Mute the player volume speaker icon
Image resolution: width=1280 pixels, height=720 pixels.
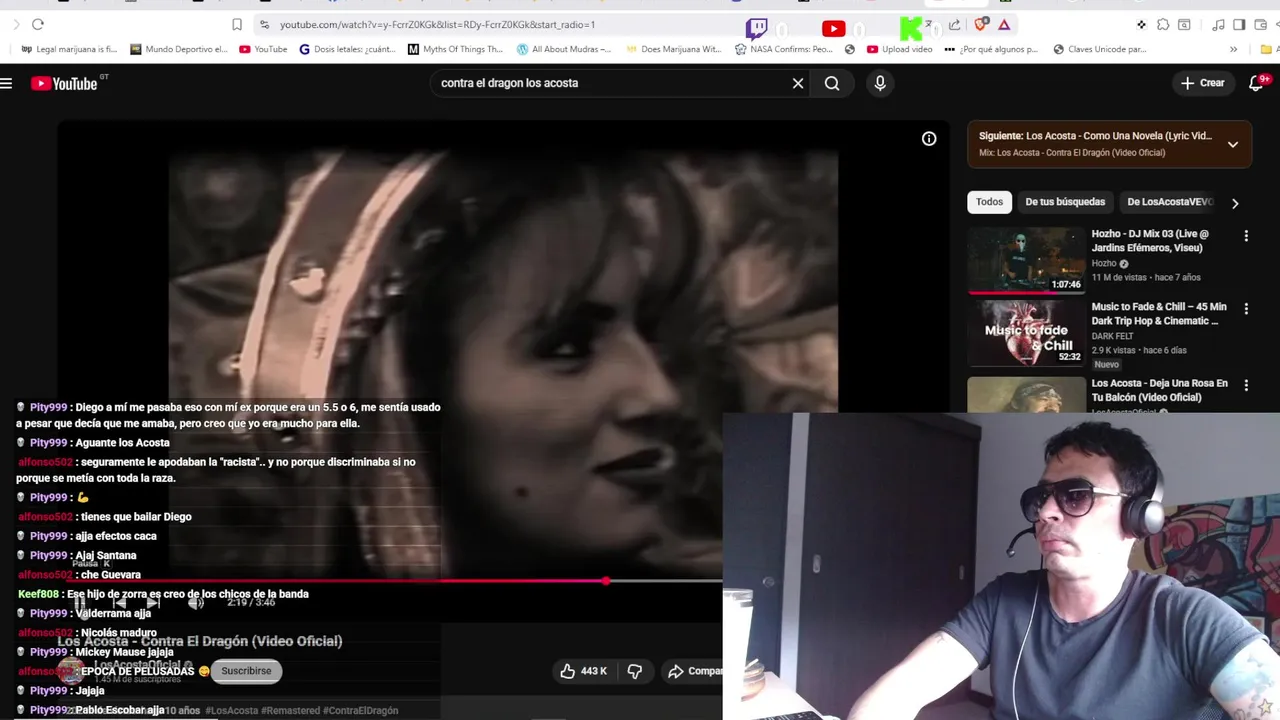(x=196, y=602)
